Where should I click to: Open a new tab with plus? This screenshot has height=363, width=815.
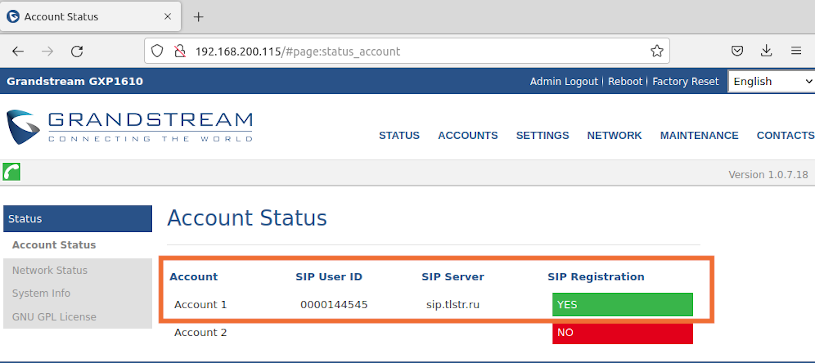pos(198,17)
